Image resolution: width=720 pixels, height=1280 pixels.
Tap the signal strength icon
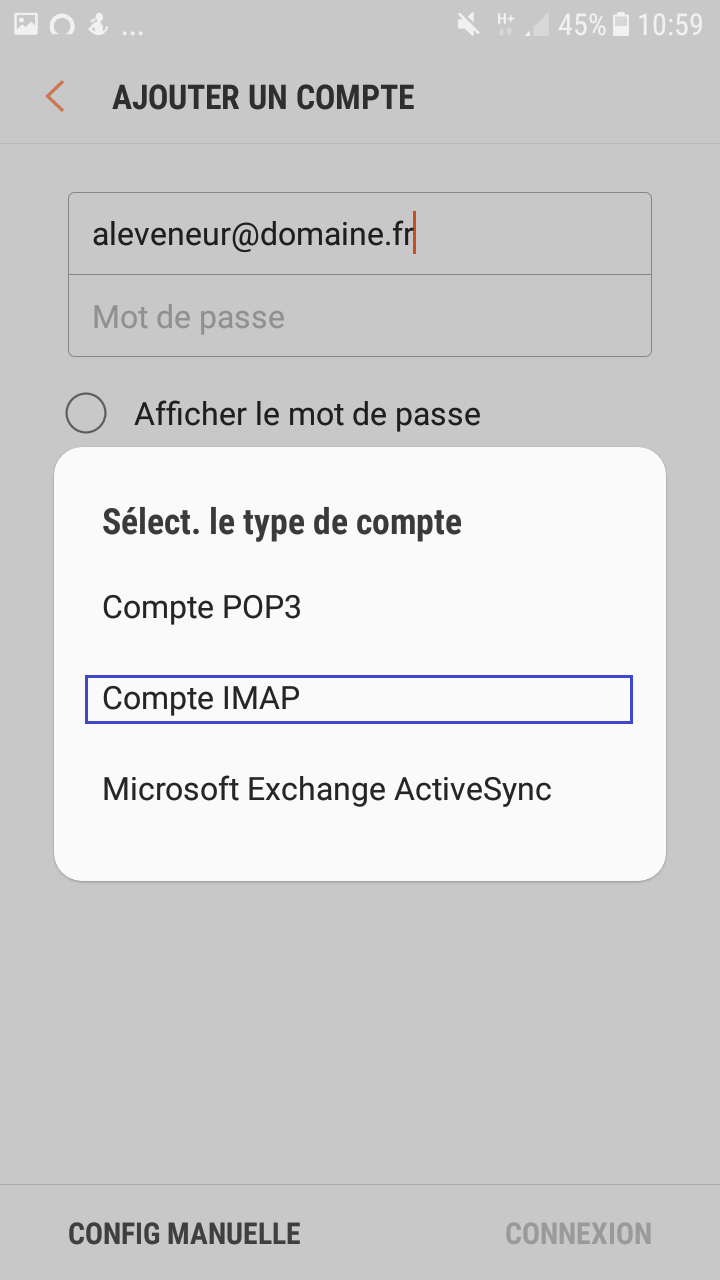tap(537, 25)
